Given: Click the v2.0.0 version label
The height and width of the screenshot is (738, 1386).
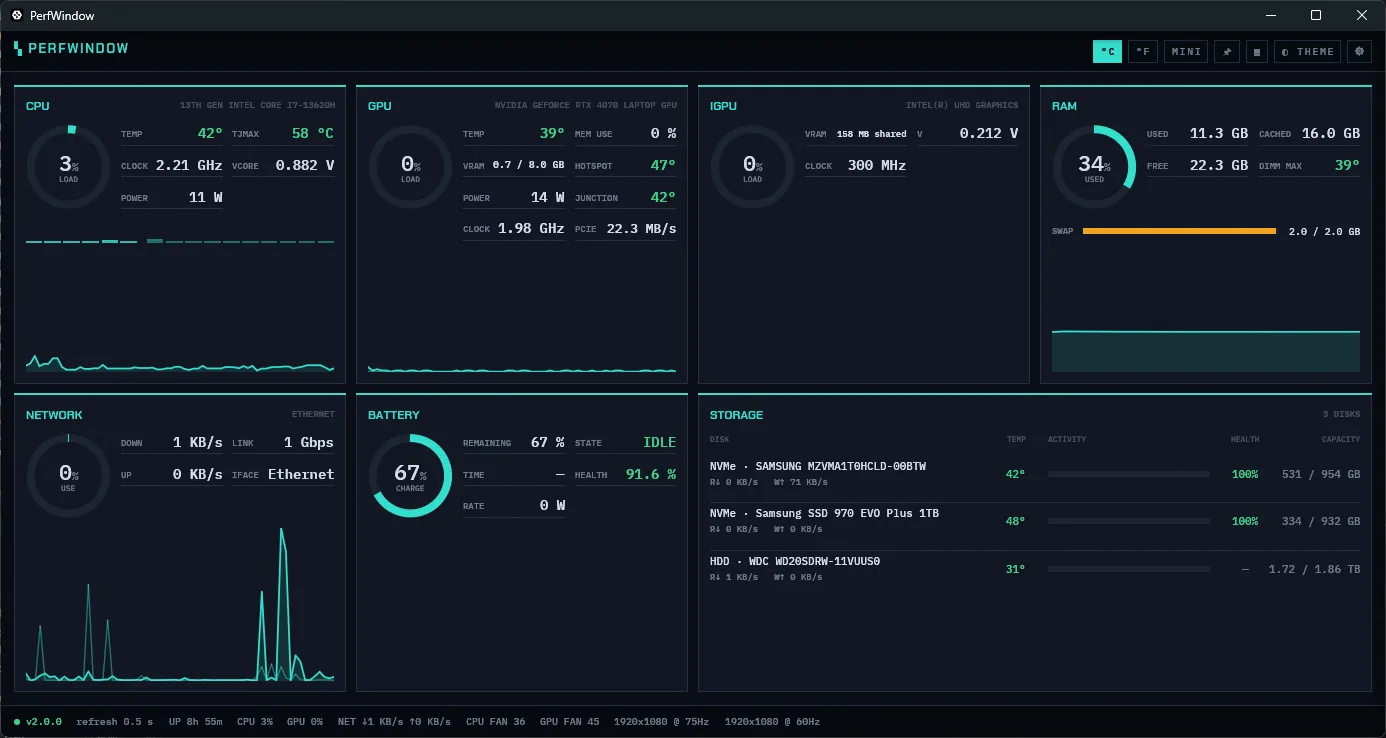Looking at the screenshot, I should click(44, 722).
